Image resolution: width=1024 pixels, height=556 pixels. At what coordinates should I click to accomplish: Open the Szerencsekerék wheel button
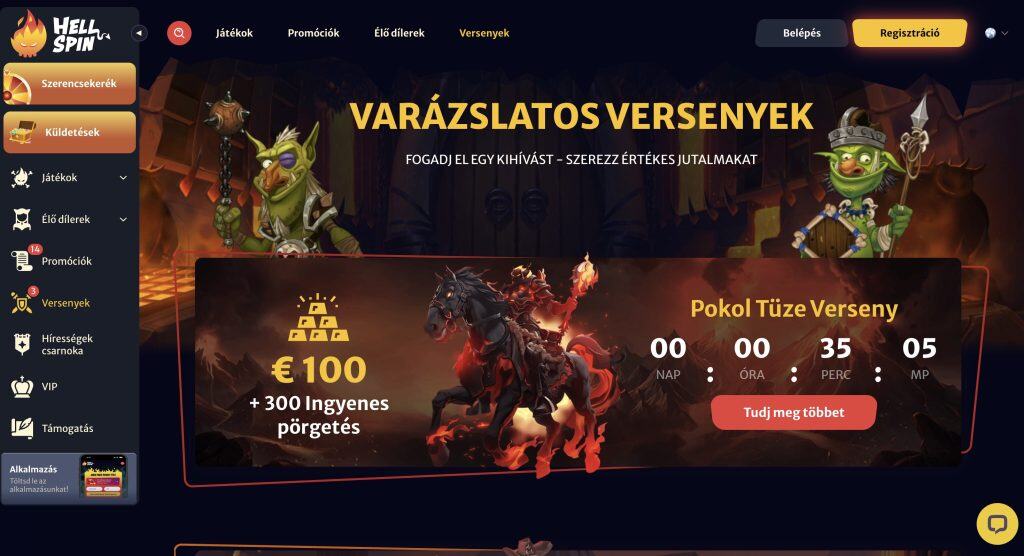click(70, 84)
